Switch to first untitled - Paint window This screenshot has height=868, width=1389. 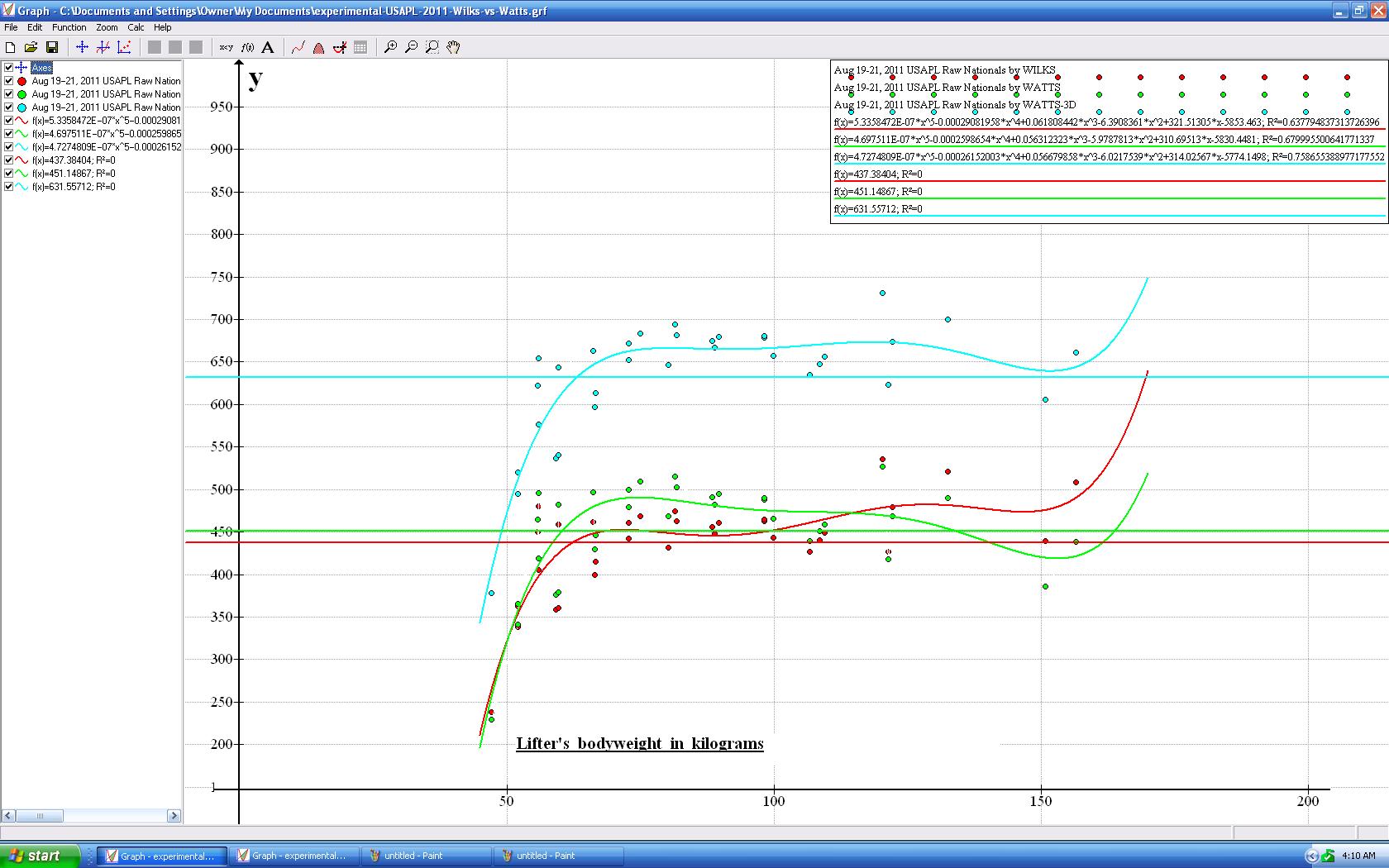point(427,856)
